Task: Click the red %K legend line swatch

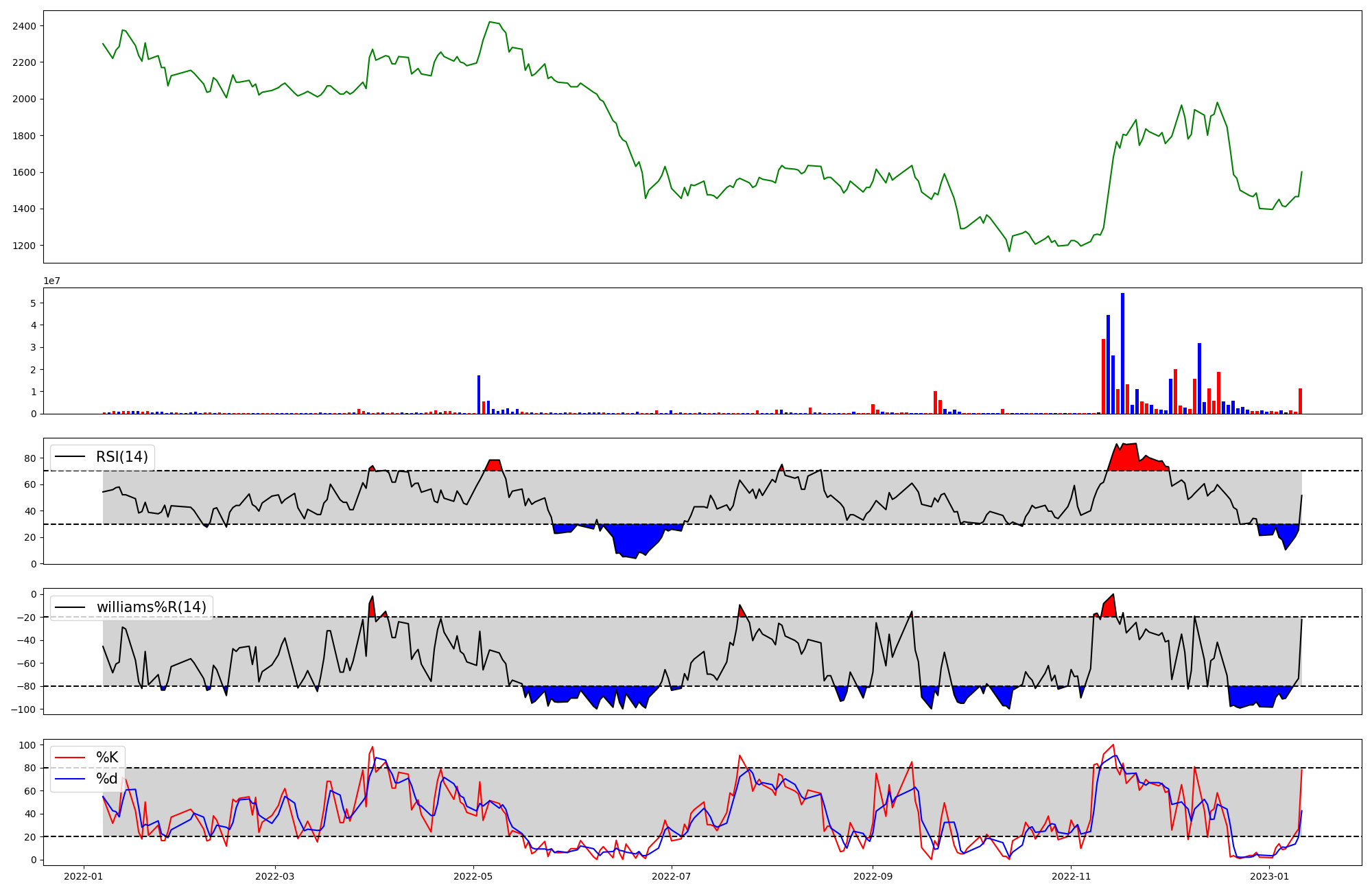Action: tap(70, 758)
